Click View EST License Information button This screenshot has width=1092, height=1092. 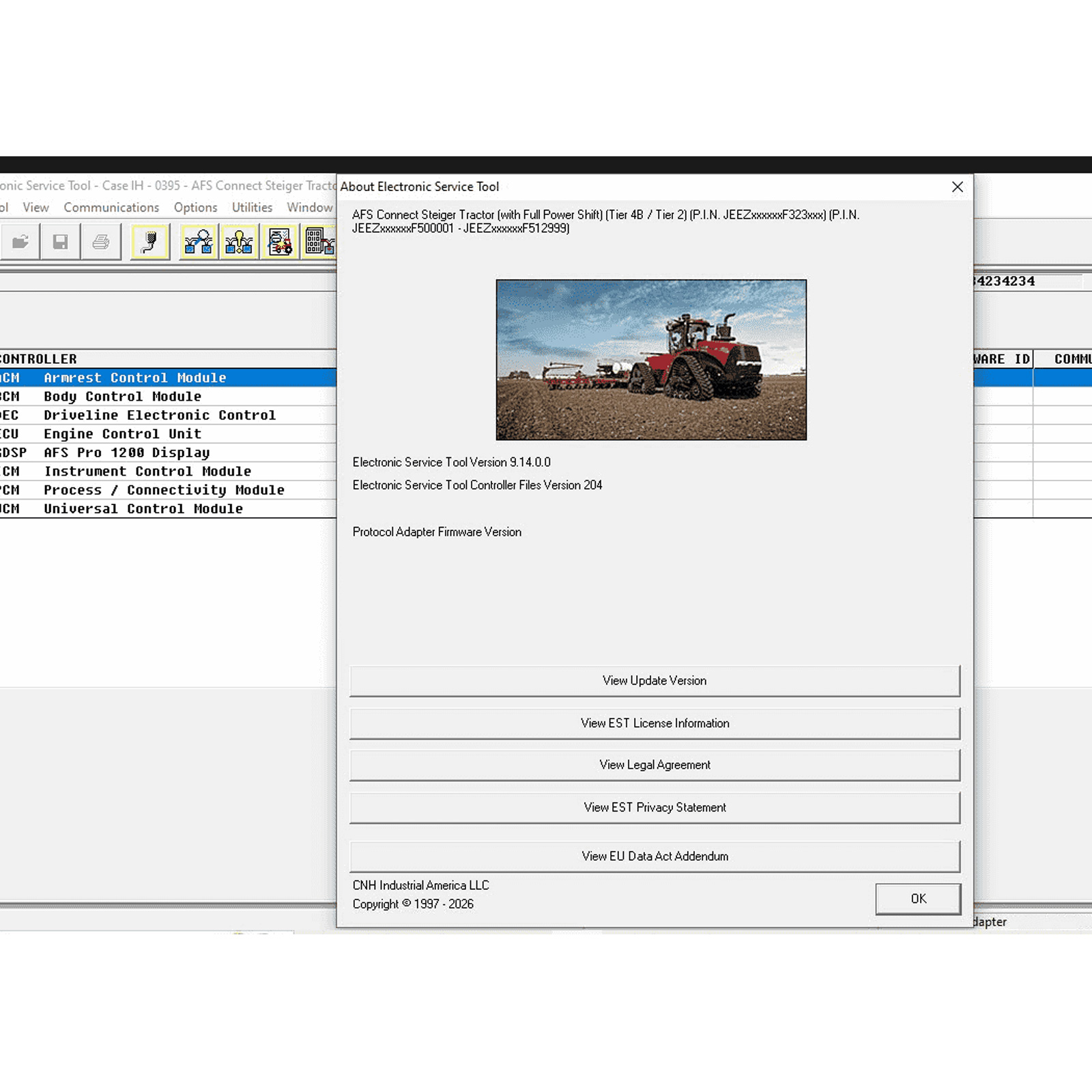click(655, 723)
